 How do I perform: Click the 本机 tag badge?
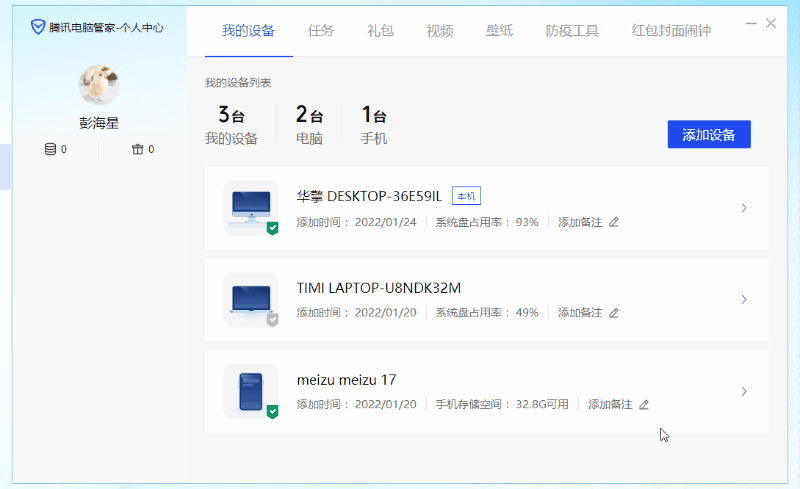(x=466, y=196)
